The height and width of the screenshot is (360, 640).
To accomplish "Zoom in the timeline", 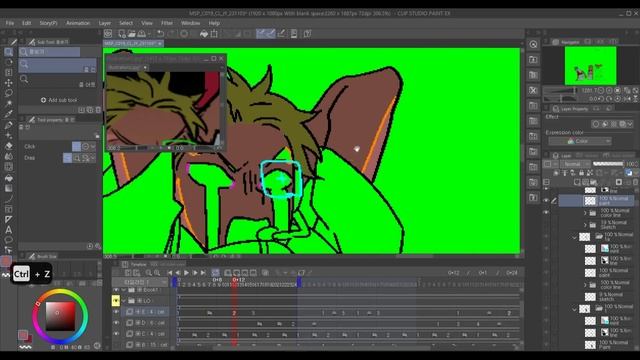I will pyautogui.click(x=157, y=273).
